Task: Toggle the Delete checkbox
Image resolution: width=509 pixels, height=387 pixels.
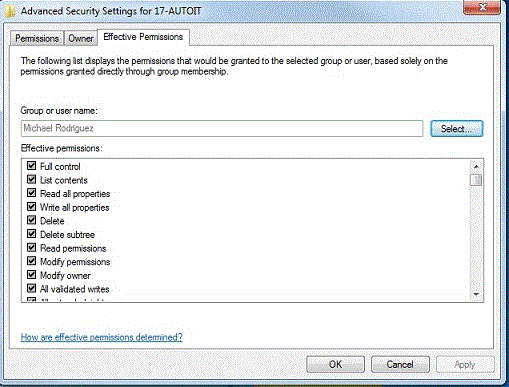Action: [x=31, y=220]
